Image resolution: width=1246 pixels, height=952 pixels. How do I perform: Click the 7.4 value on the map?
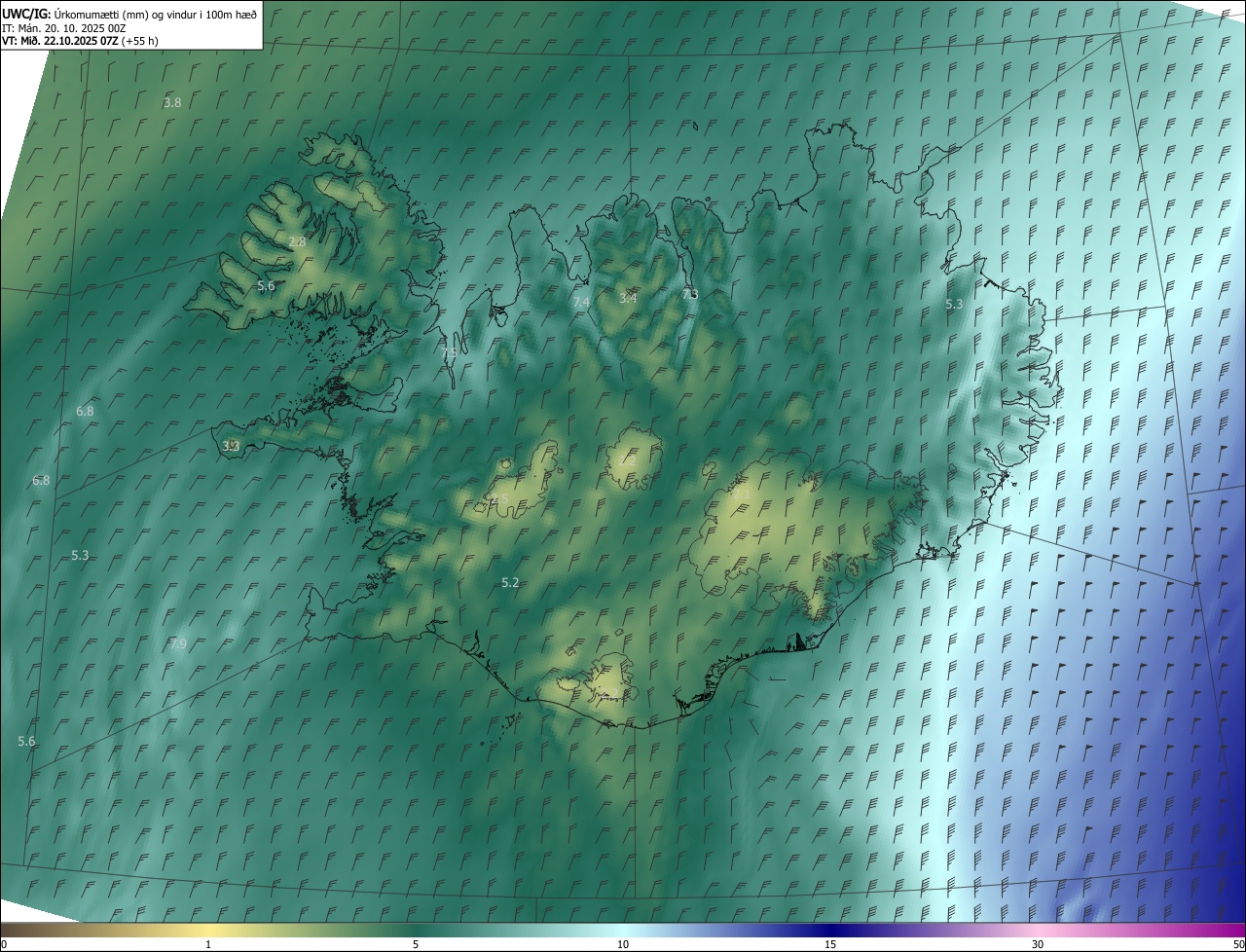point(581,303)
